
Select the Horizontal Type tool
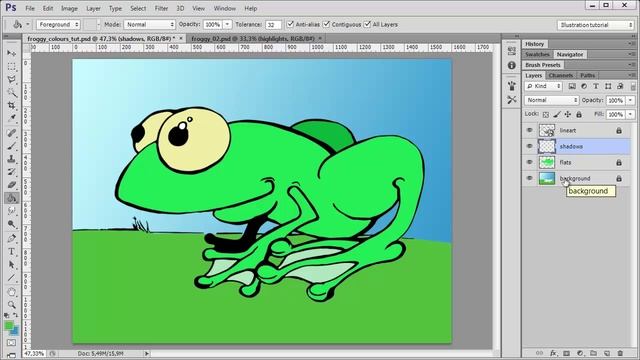11,251
